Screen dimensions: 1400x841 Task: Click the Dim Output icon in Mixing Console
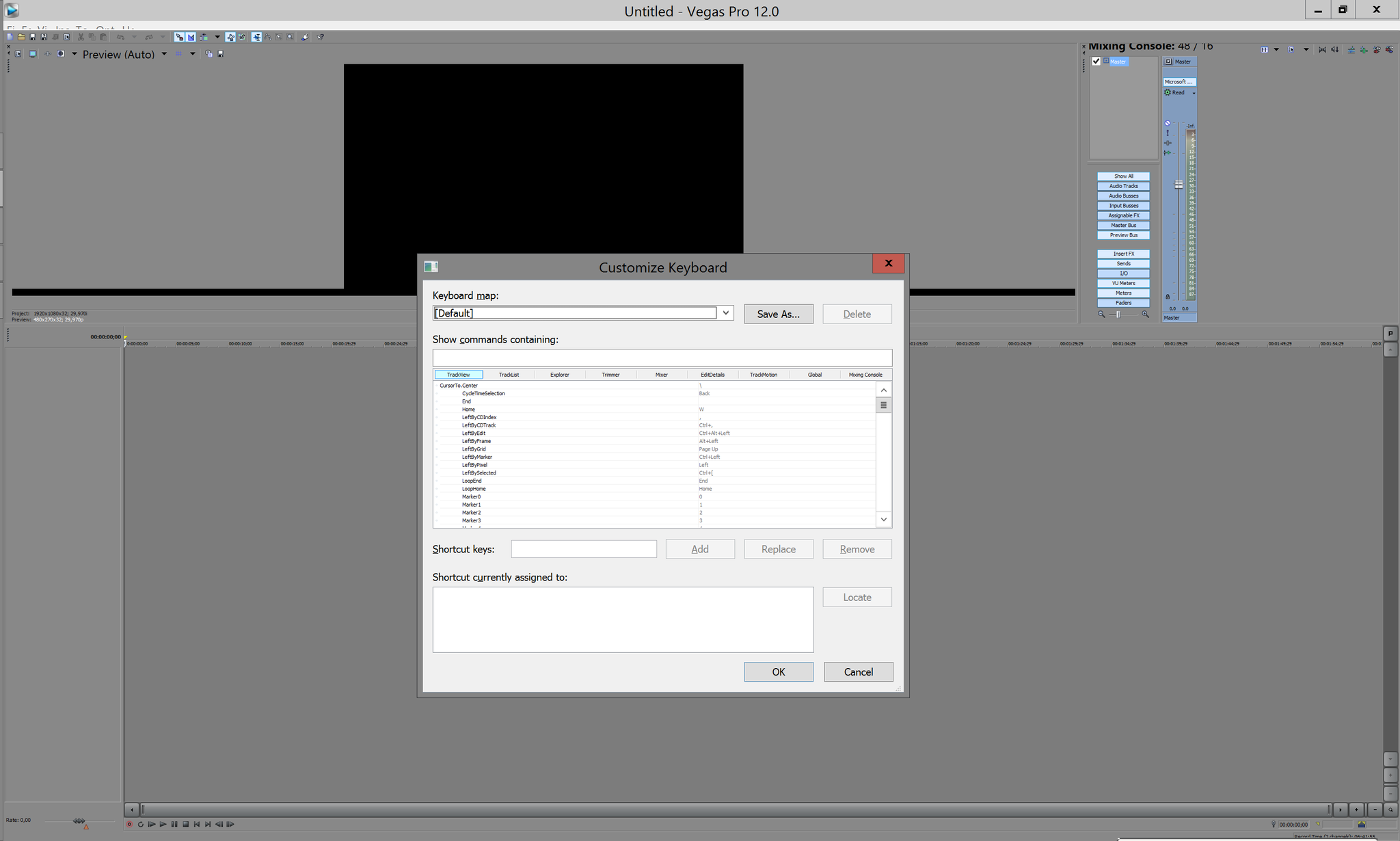1335,49
